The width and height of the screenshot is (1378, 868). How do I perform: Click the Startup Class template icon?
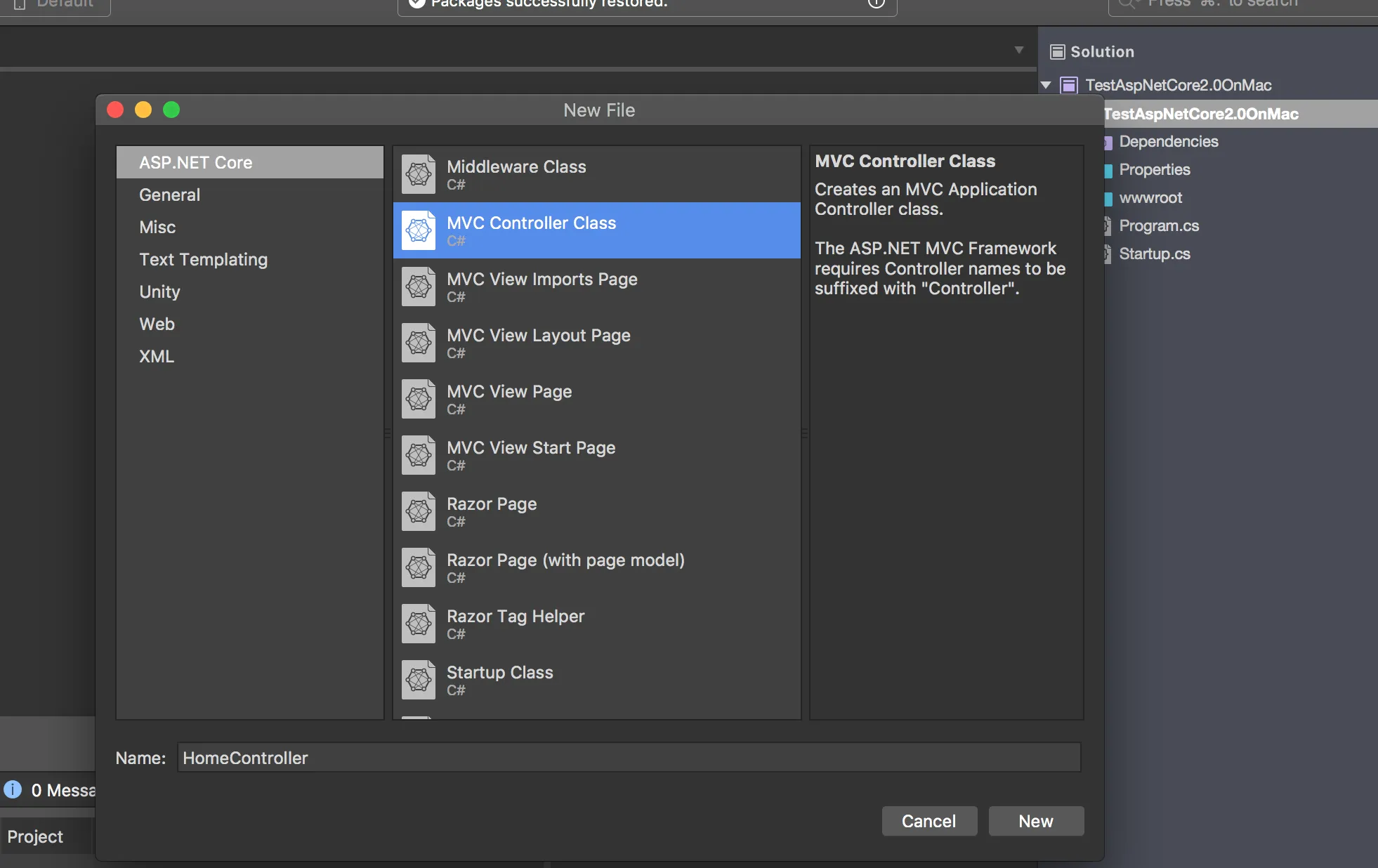(419, 680)
